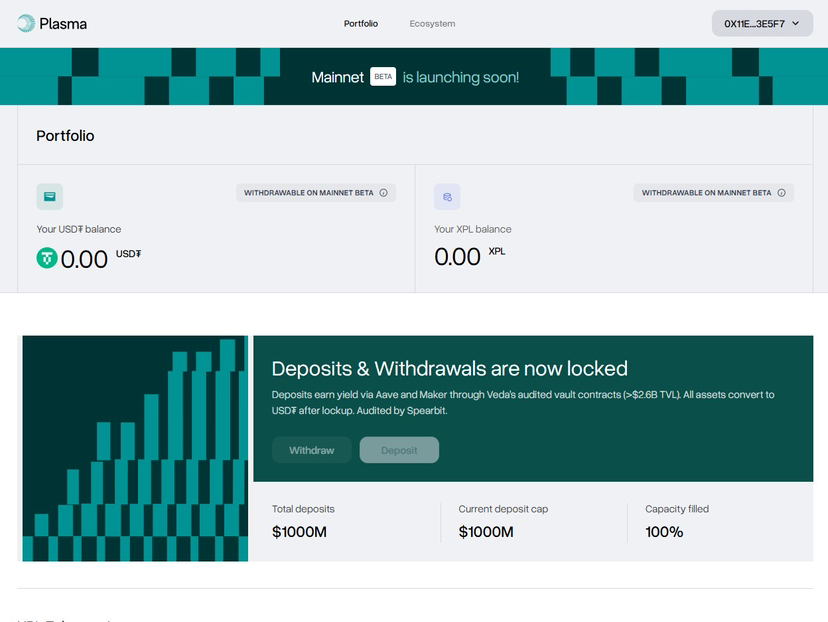Click the 100% Capacity filled value
The image size is (828, 622).
[664, 532]
